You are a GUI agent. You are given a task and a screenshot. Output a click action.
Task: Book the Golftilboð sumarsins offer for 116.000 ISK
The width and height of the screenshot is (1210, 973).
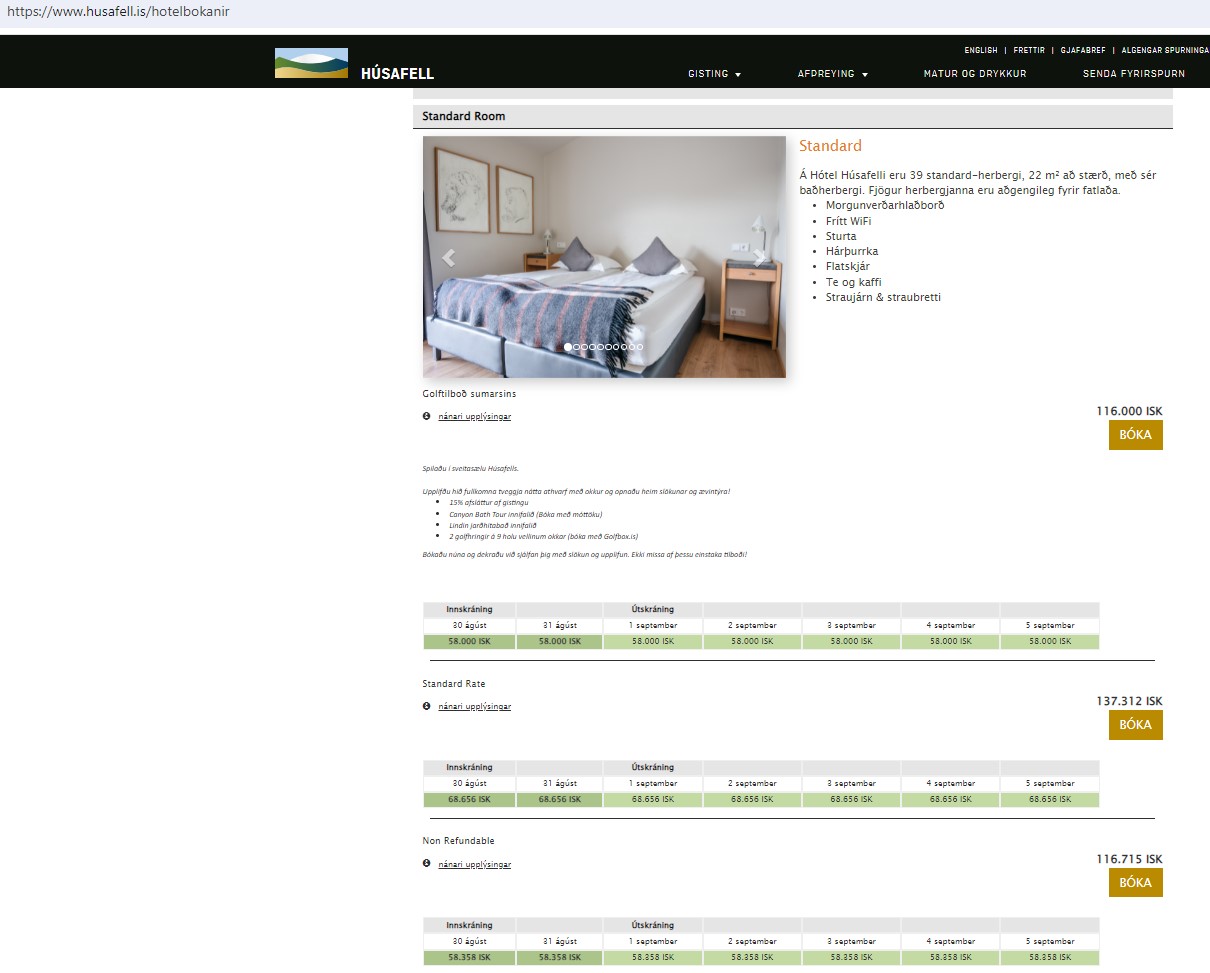click(x=1135, y=435)
